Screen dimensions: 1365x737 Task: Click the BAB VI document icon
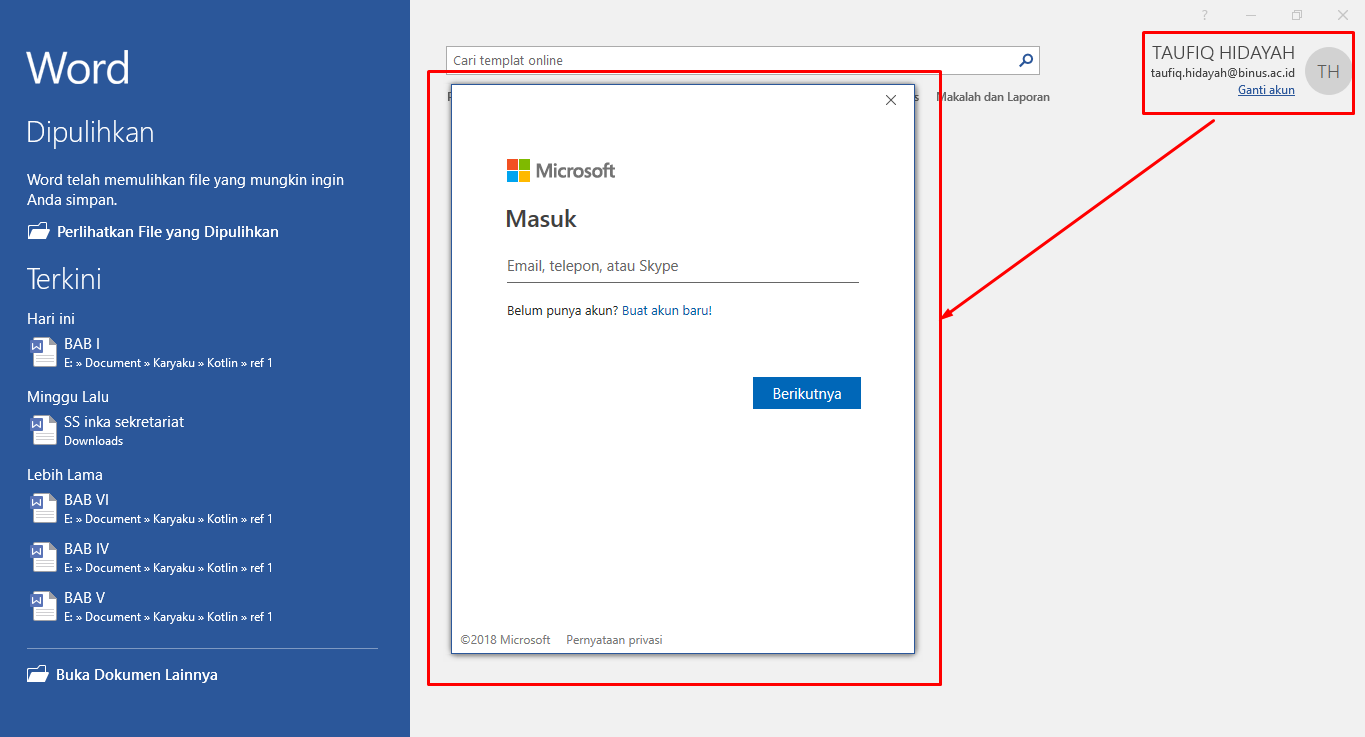pos(44,508)
